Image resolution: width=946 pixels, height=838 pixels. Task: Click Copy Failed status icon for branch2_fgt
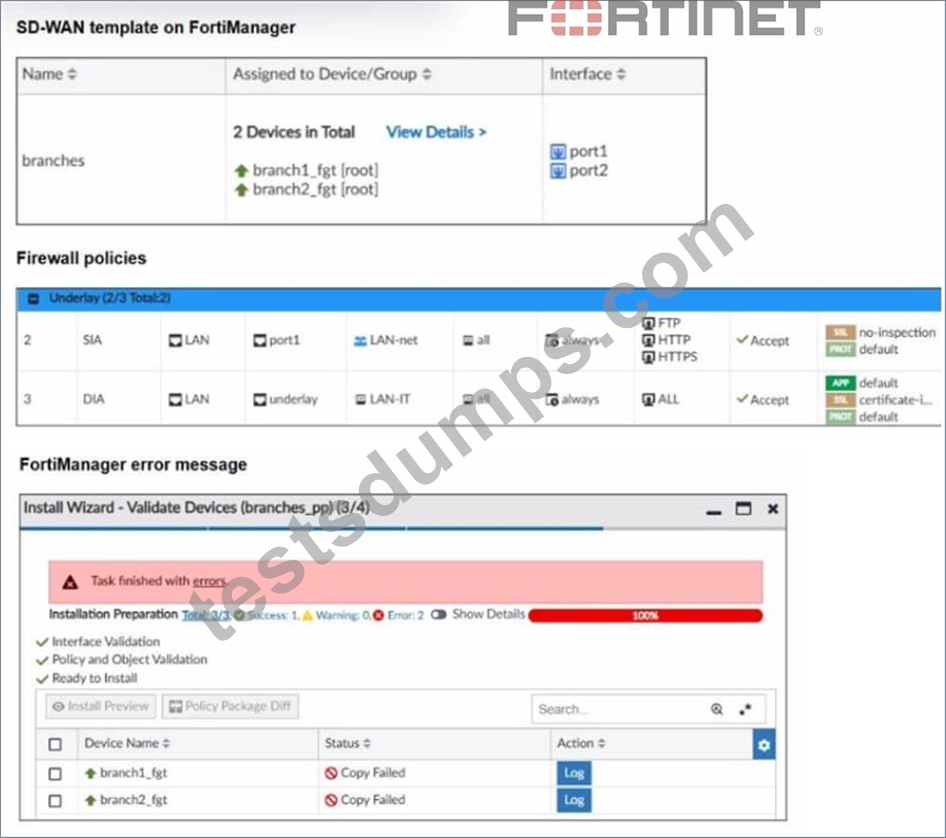[x=331, y=800]
